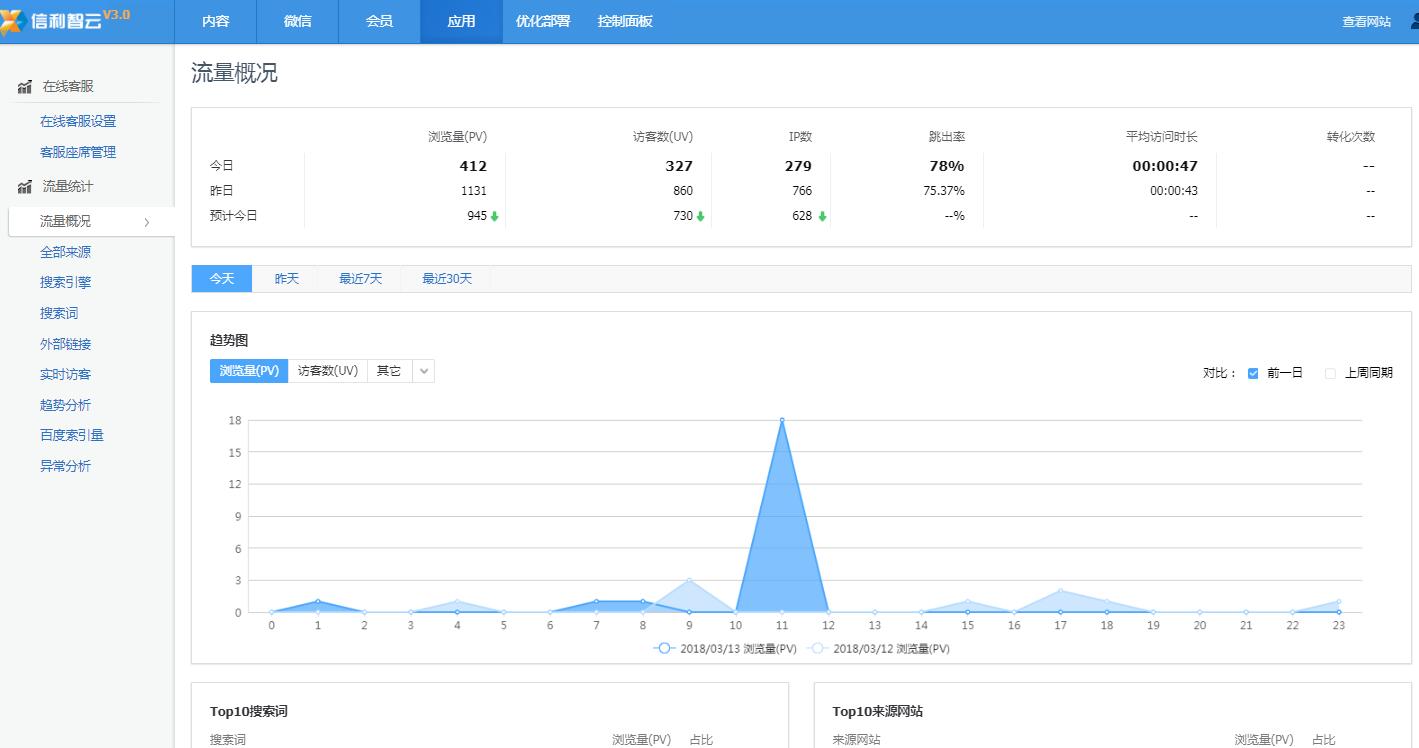Select 搜索引擎 in the sidebar
This screenshot has height=748, width=1419.
65,282
